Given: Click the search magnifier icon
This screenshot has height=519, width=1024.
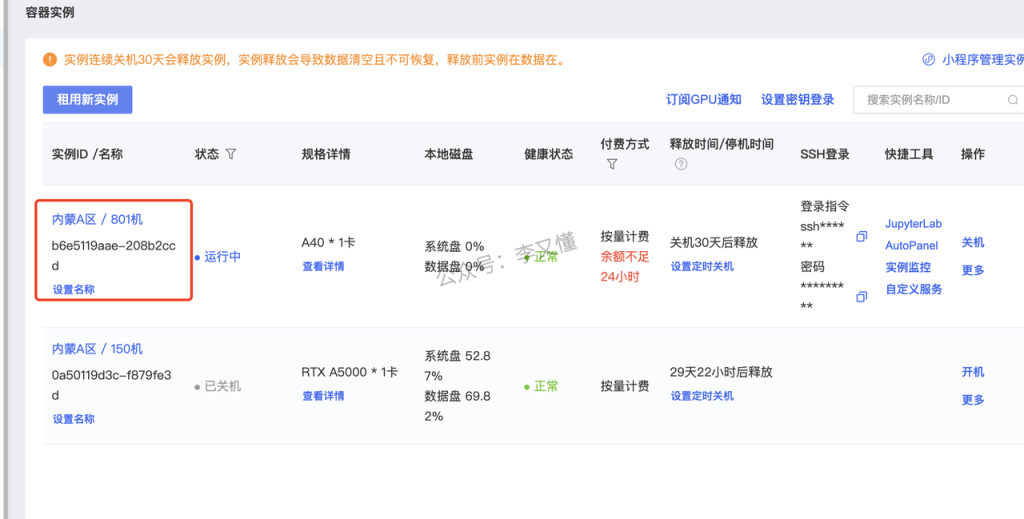Looking at the screenshot, I should click(1012, 100).
